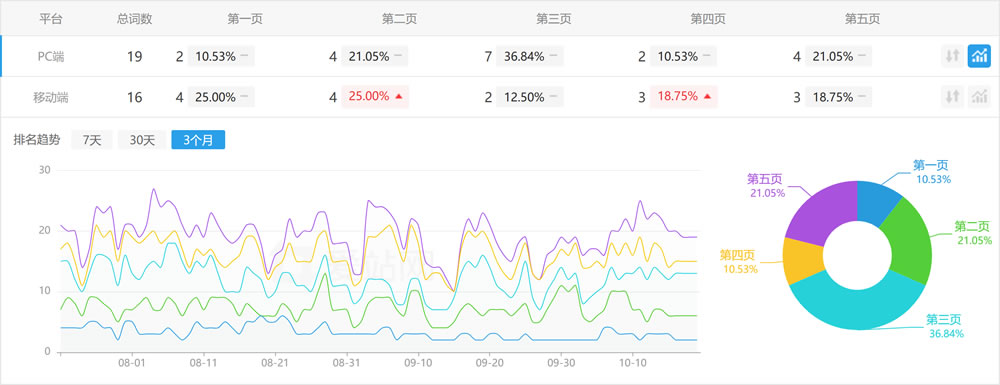Click PC端 第四页 10.53% badge
This screenshot has height=385, width=1000.
click(x=684, y=56)
